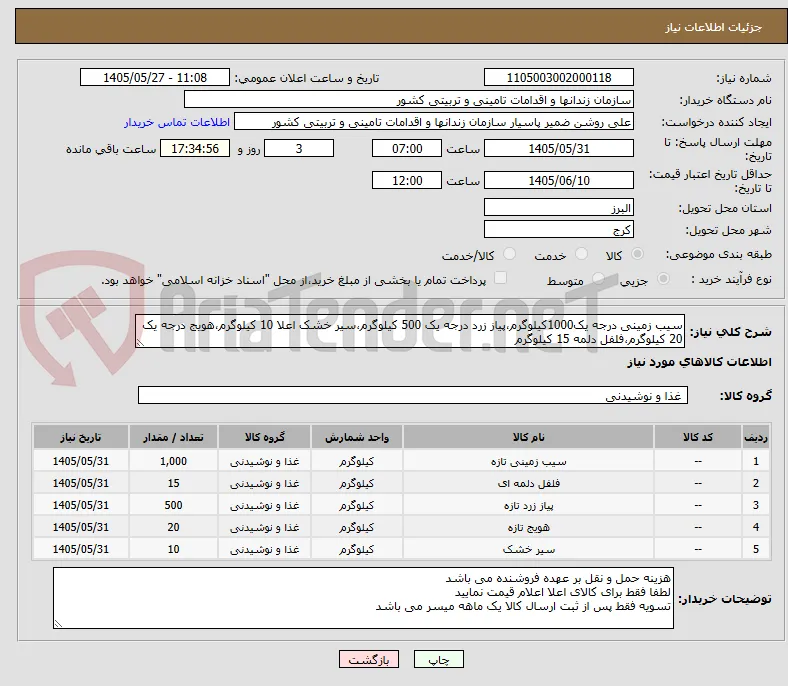Click the quantity 20 for هویج تازه
This screenshot has height=686, width=788.
(173, 528)
